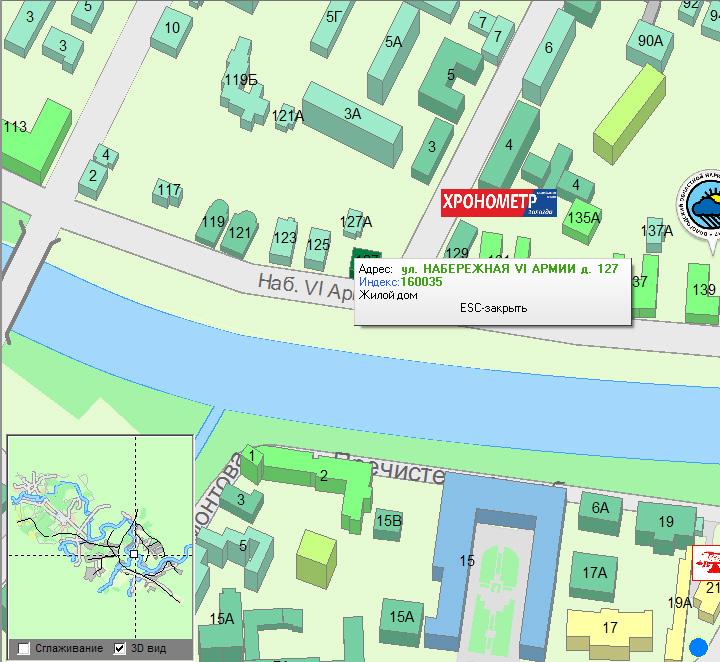Click the Сглаживание label text
The height and width of the screenshot is (662, 720).
click(x=68, y=648)
